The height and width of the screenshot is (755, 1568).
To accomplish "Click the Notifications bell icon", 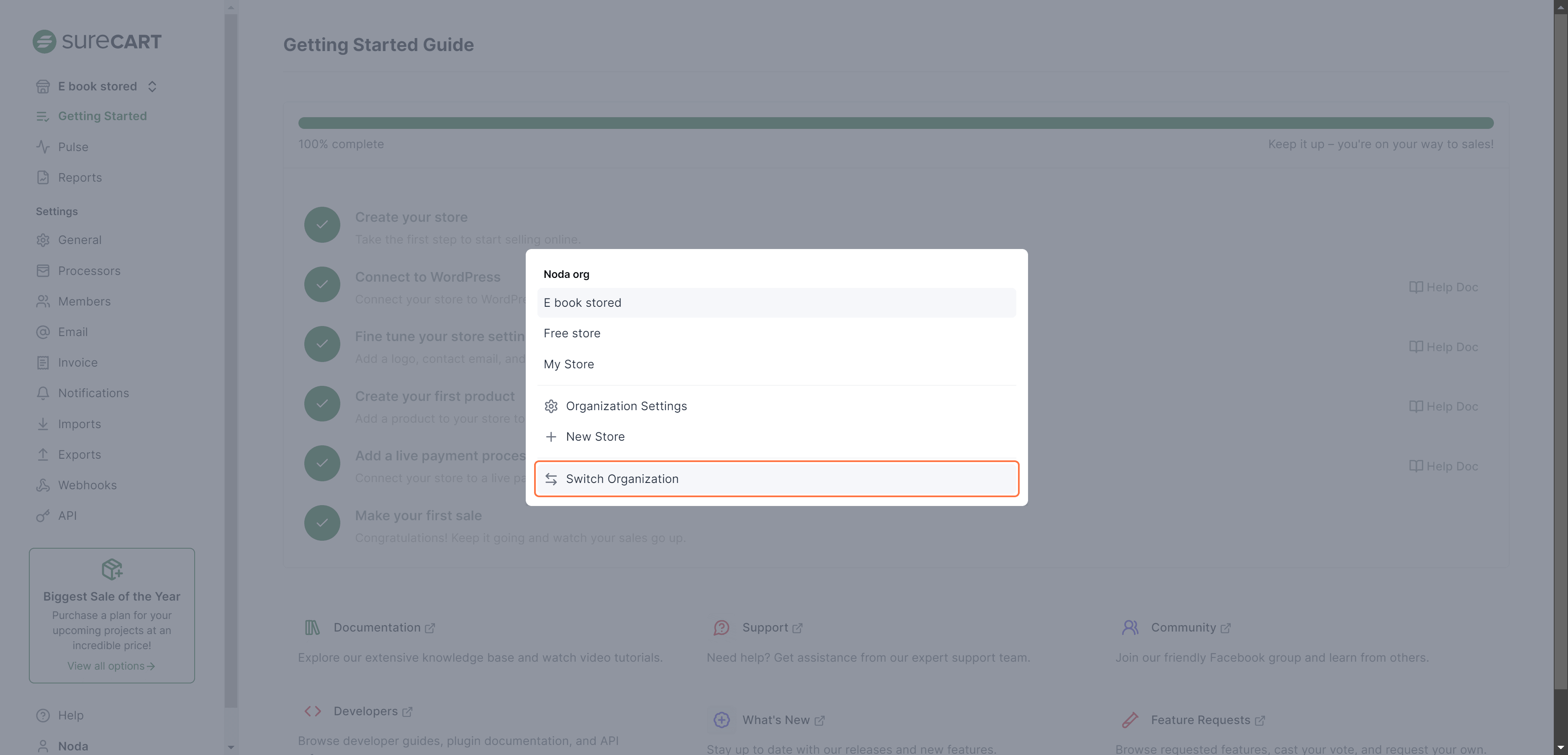I will (x=43, y=393).
